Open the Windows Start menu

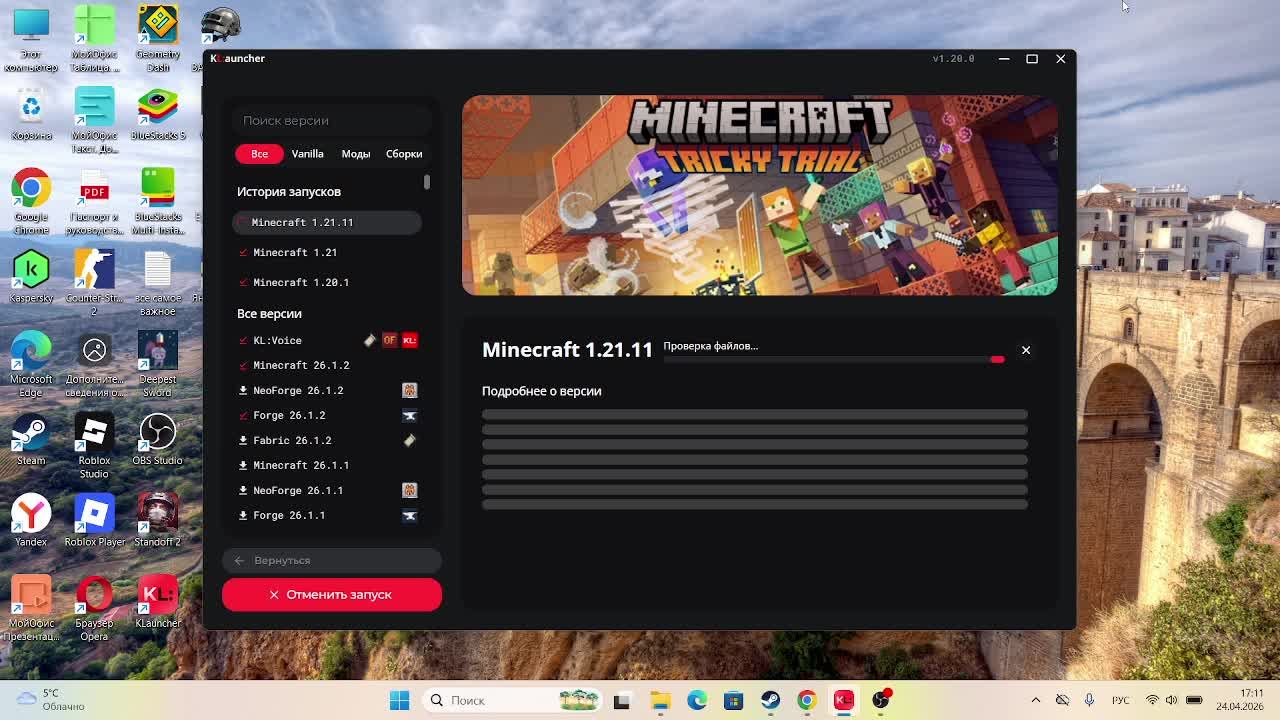click(x=399, y=700)
